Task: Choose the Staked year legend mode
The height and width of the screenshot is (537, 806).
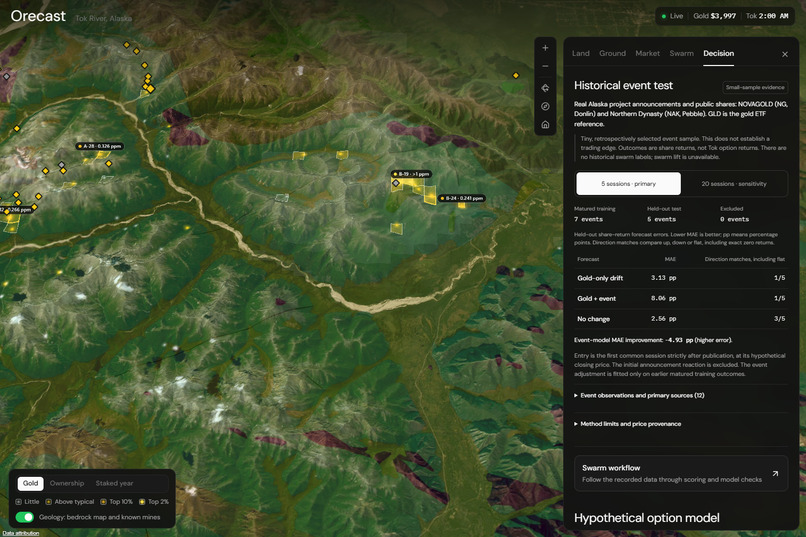Action: (114, 484)
